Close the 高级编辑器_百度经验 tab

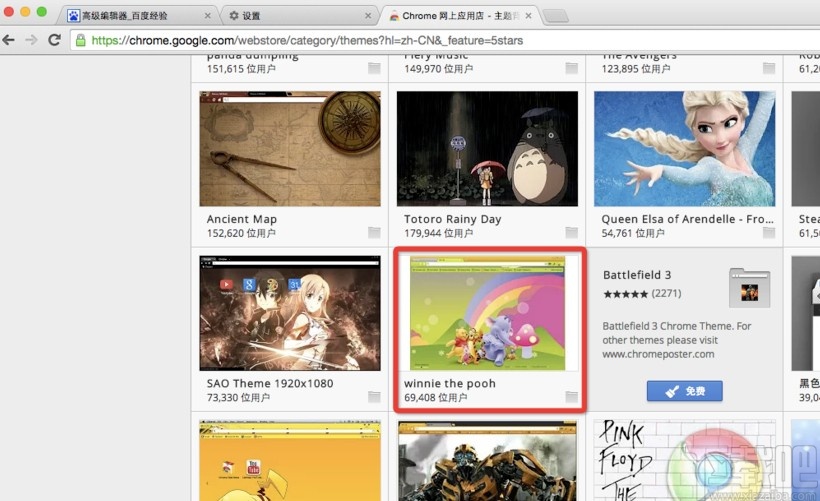[208, 16]
